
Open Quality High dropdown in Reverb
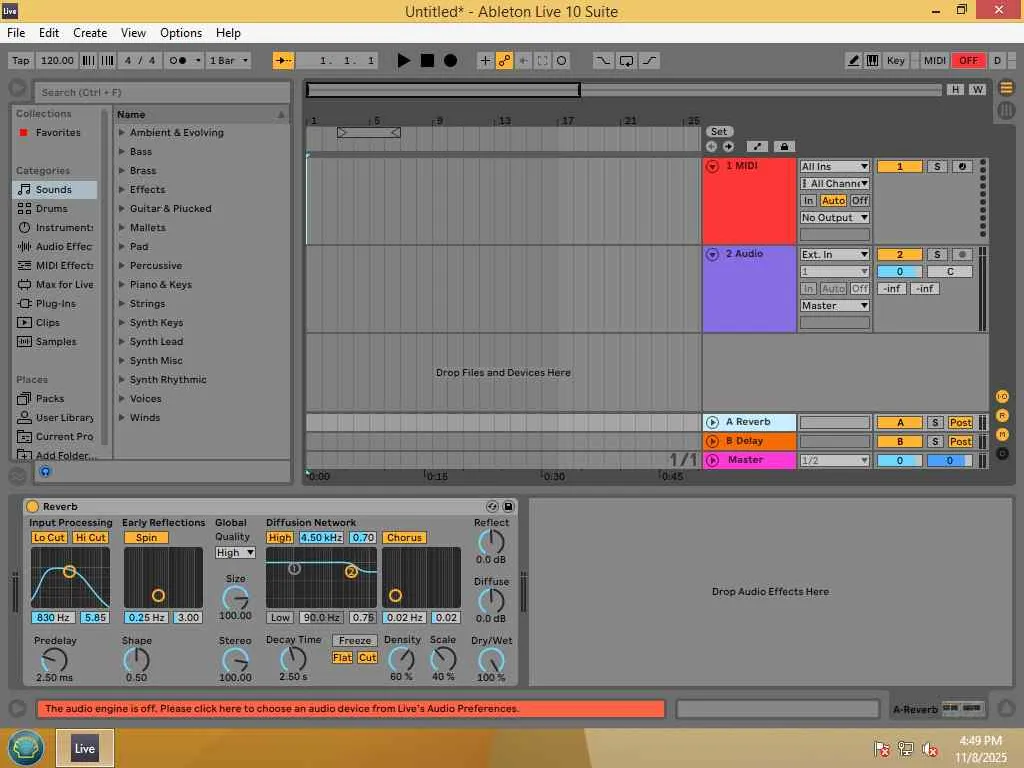click(235, 552)
